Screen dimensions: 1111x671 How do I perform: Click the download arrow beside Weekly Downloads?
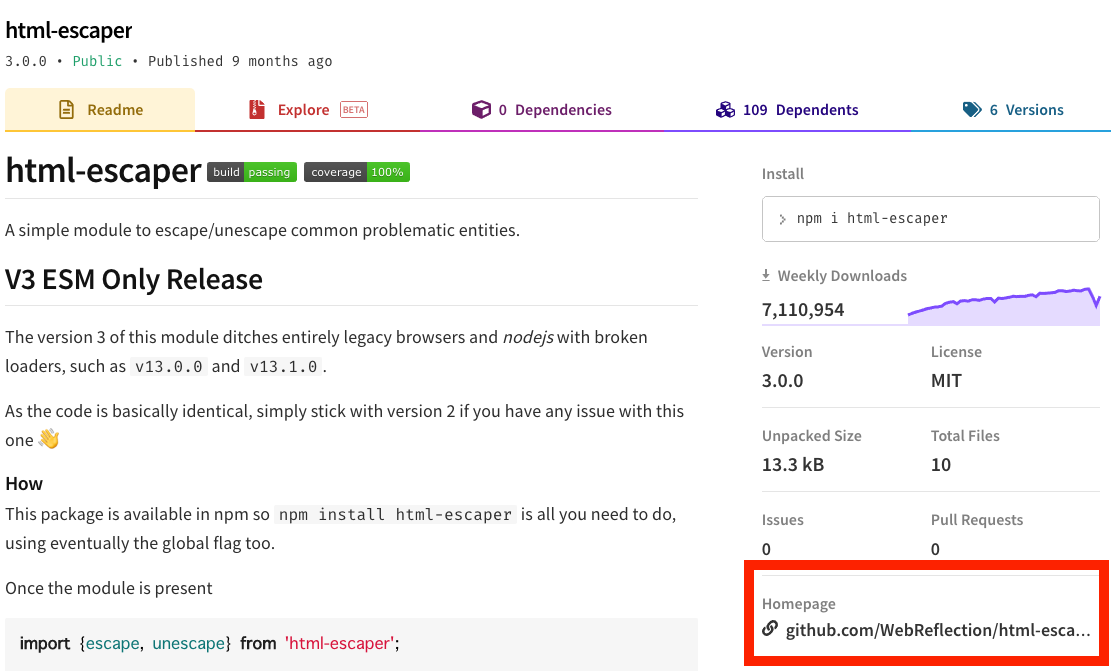point(766,274)
